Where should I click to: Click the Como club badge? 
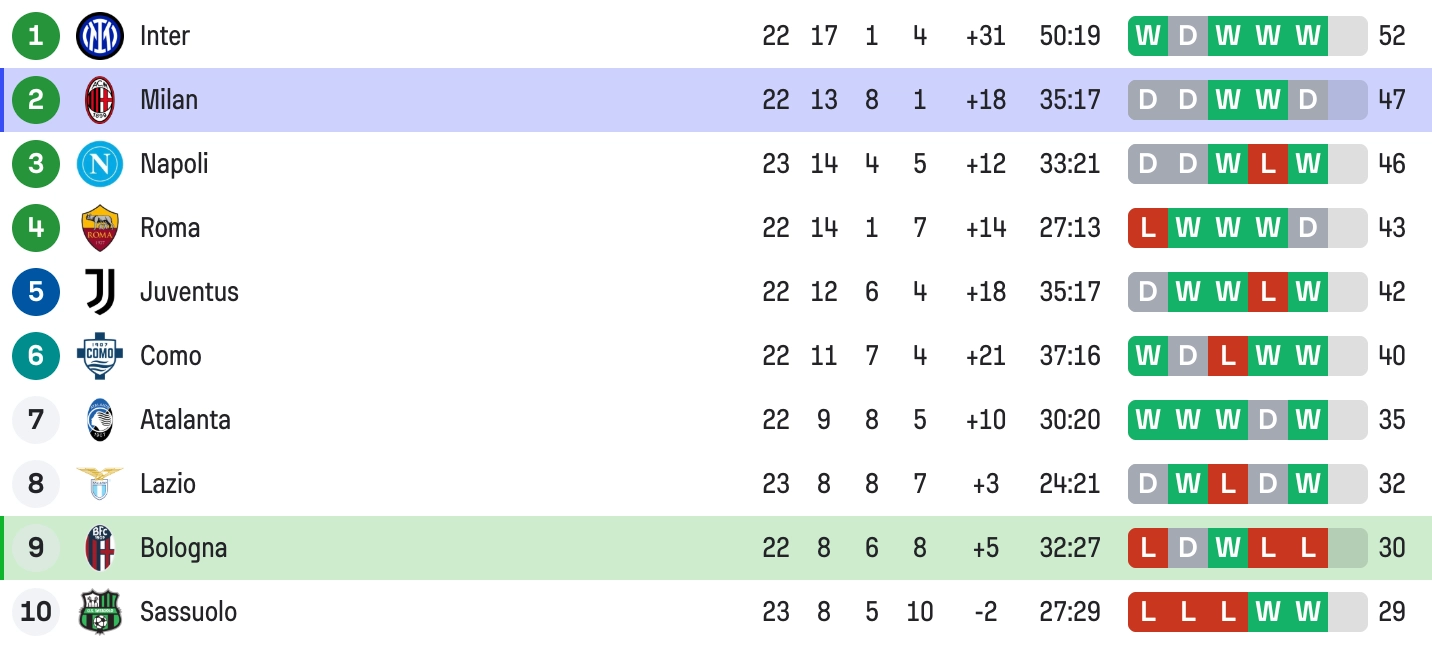tap(100, 356)
